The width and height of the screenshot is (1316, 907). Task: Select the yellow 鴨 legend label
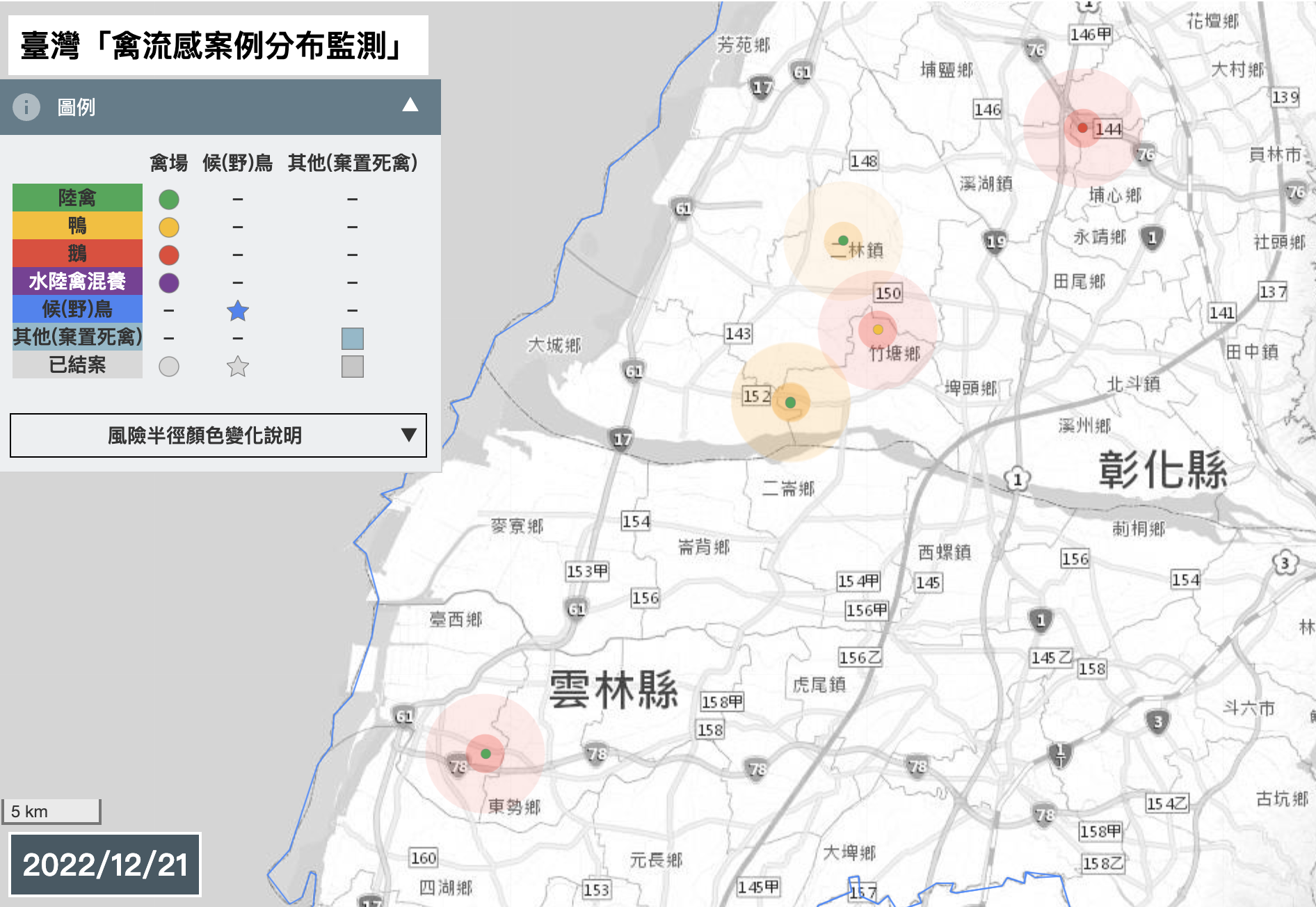click(x=77, y=225)
